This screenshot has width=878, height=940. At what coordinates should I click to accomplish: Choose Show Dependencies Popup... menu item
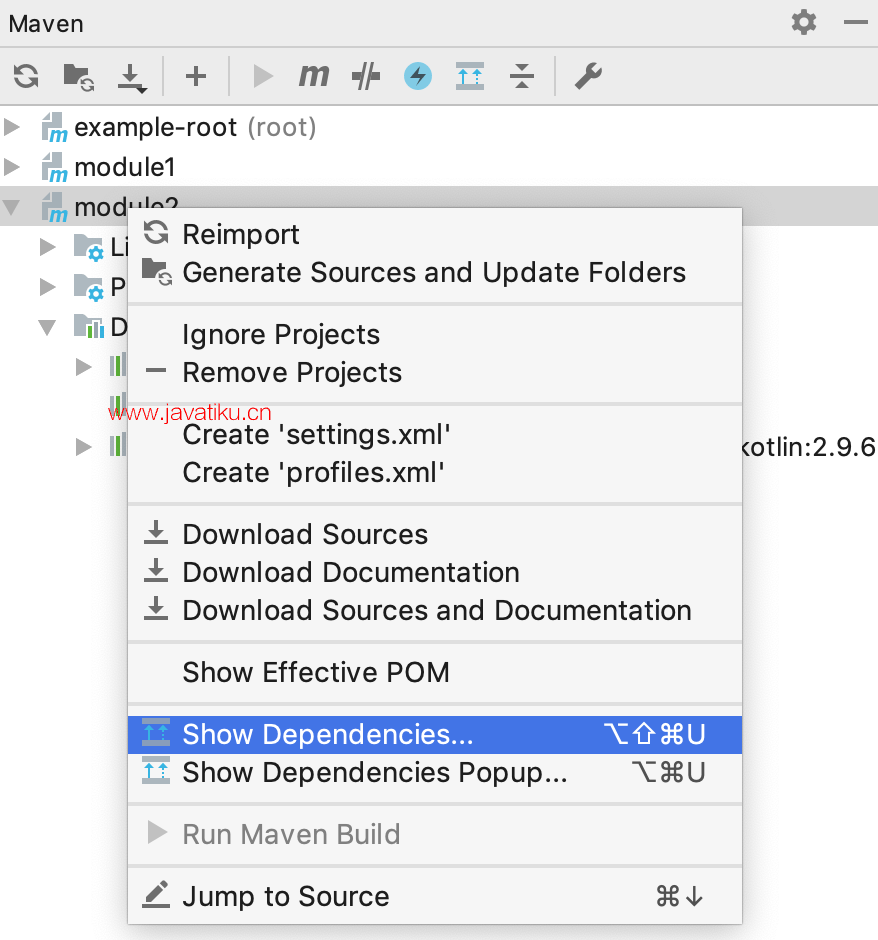point(435,772)
